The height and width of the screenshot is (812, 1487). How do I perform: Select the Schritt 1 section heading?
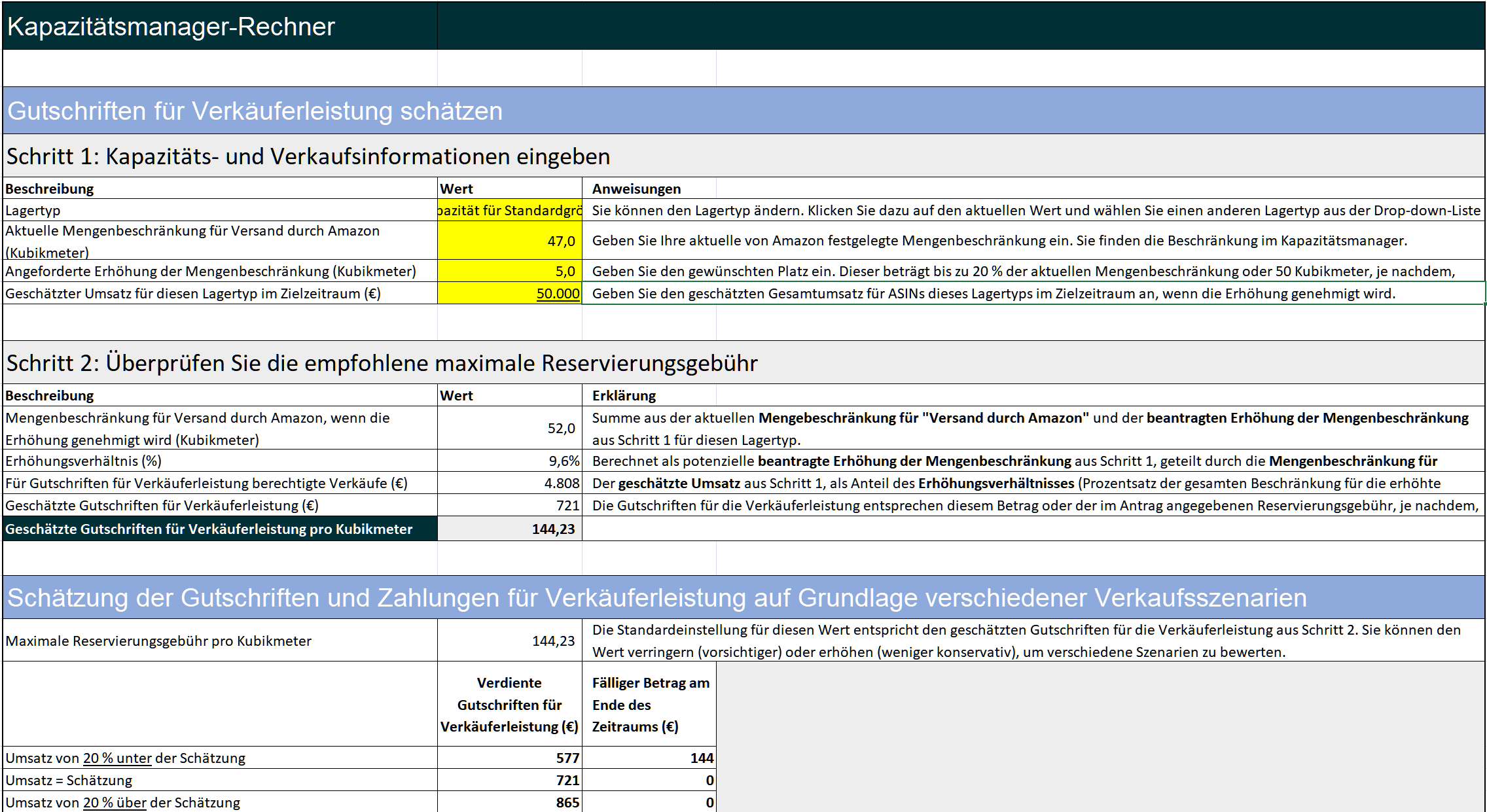308,156
